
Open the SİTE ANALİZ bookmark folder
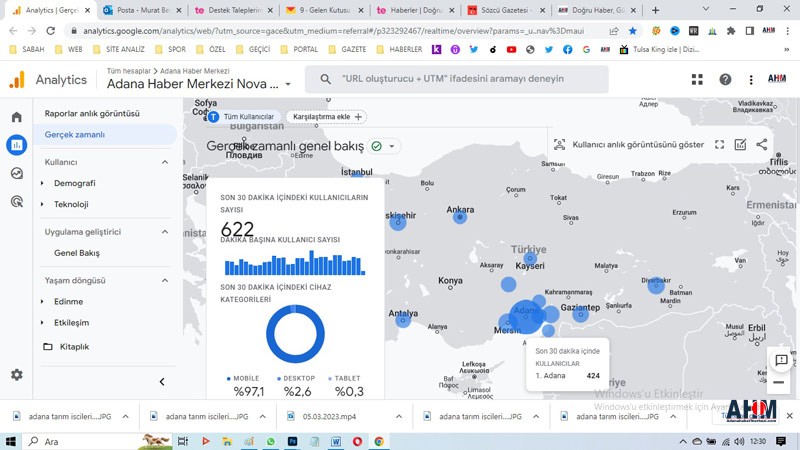(x=119, y=49)
